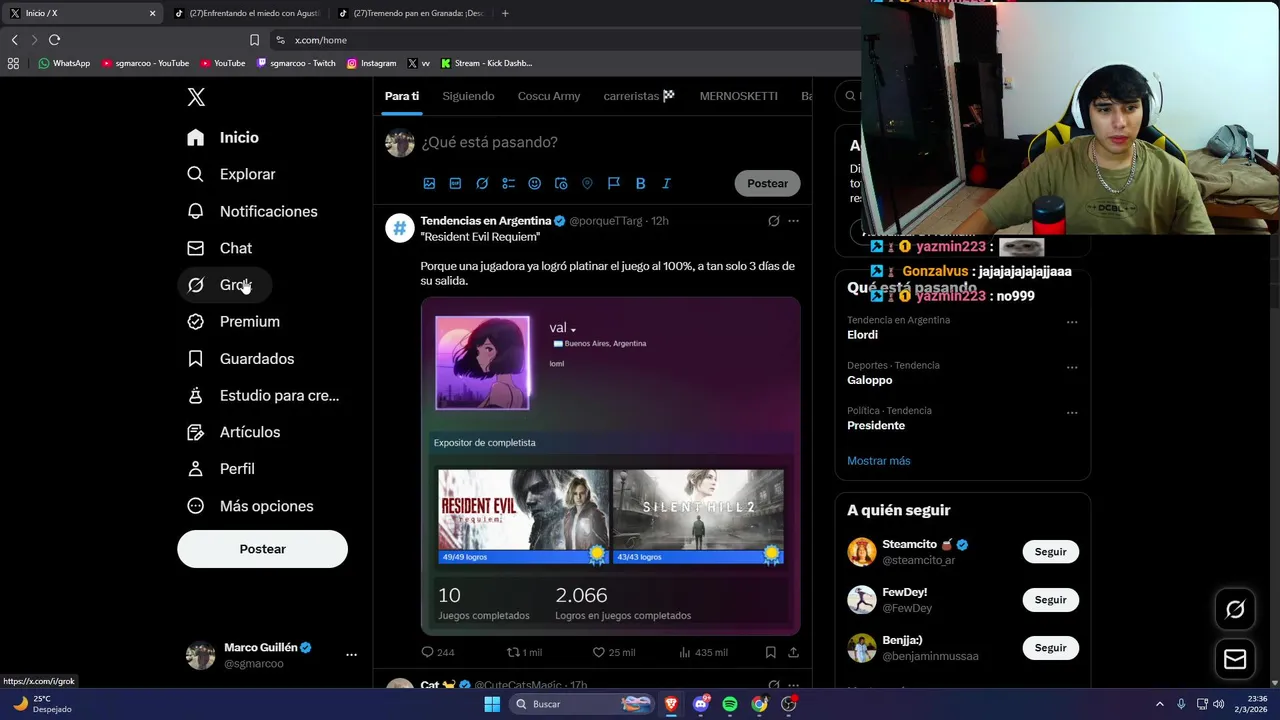Add a poll to the post
Screen dimensions: 1280x720
coord(508,183)
